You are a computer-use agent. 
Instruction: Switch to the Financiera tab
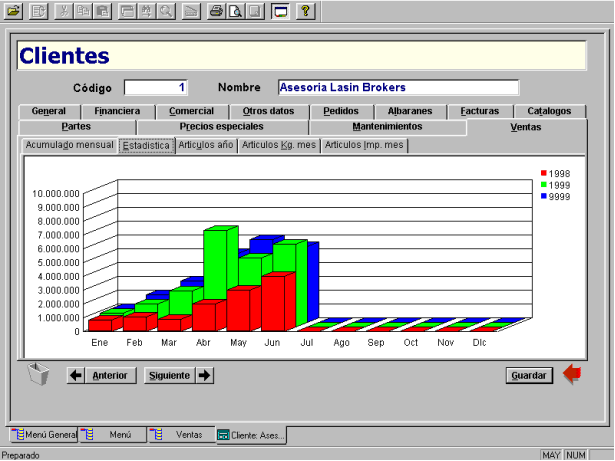(x=117, y=111)
